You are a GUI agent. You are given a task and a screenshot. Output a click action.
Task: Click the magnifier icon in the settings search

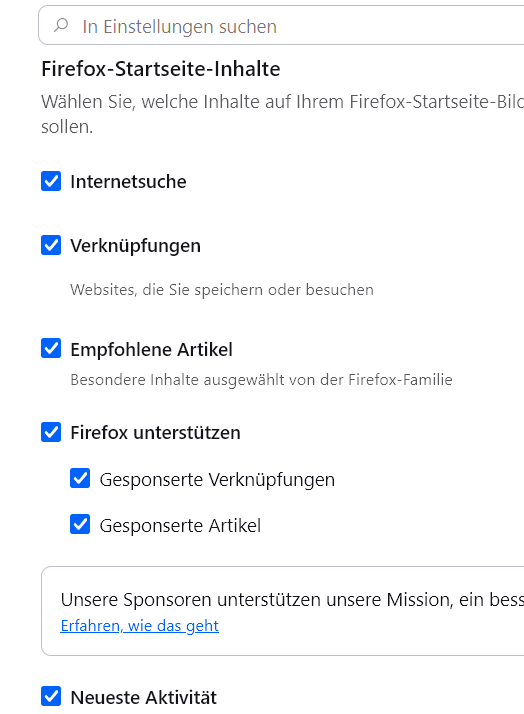click(x=61, y=25)
